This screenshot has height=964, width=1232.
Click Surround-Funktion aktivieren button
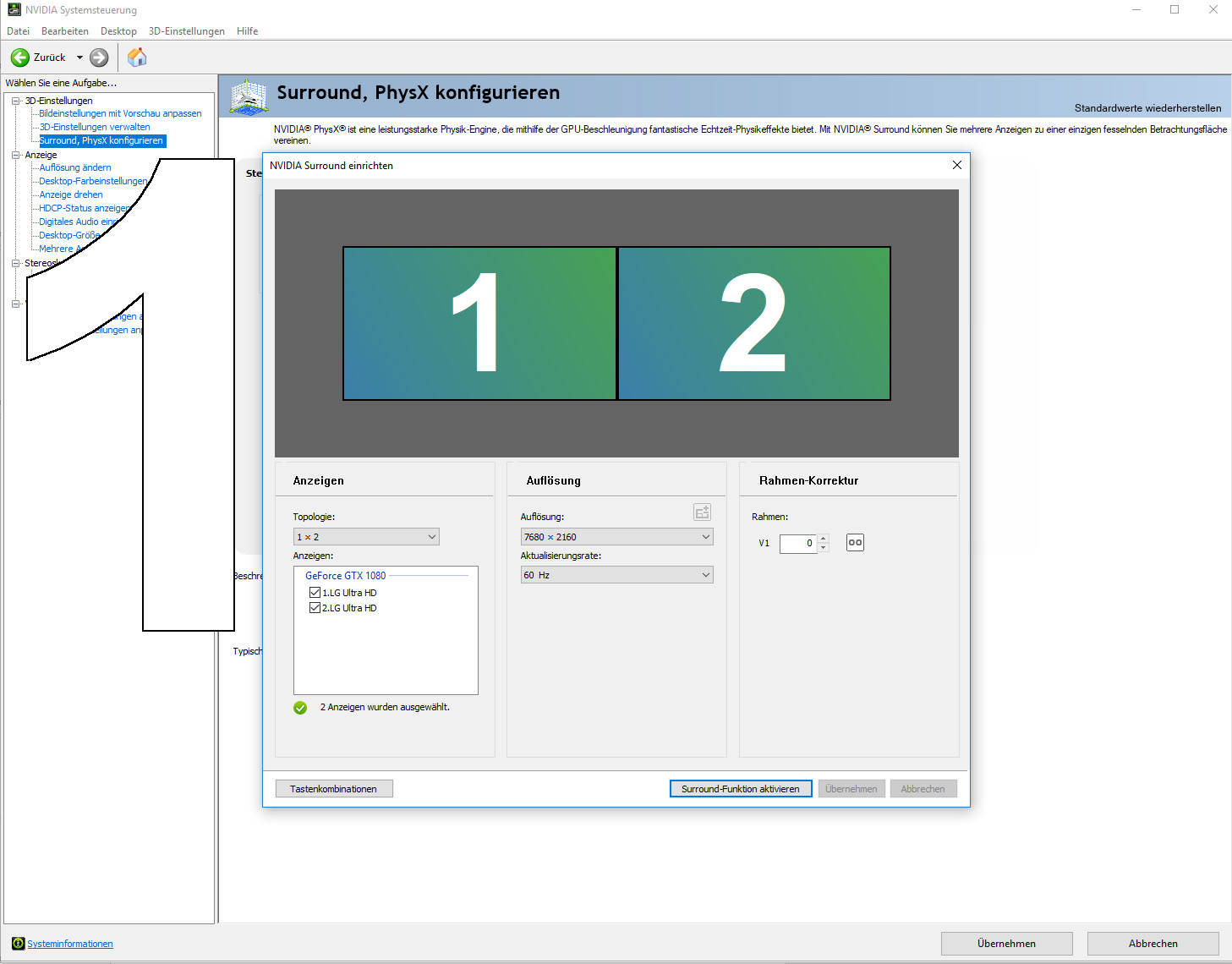[741, 789]
